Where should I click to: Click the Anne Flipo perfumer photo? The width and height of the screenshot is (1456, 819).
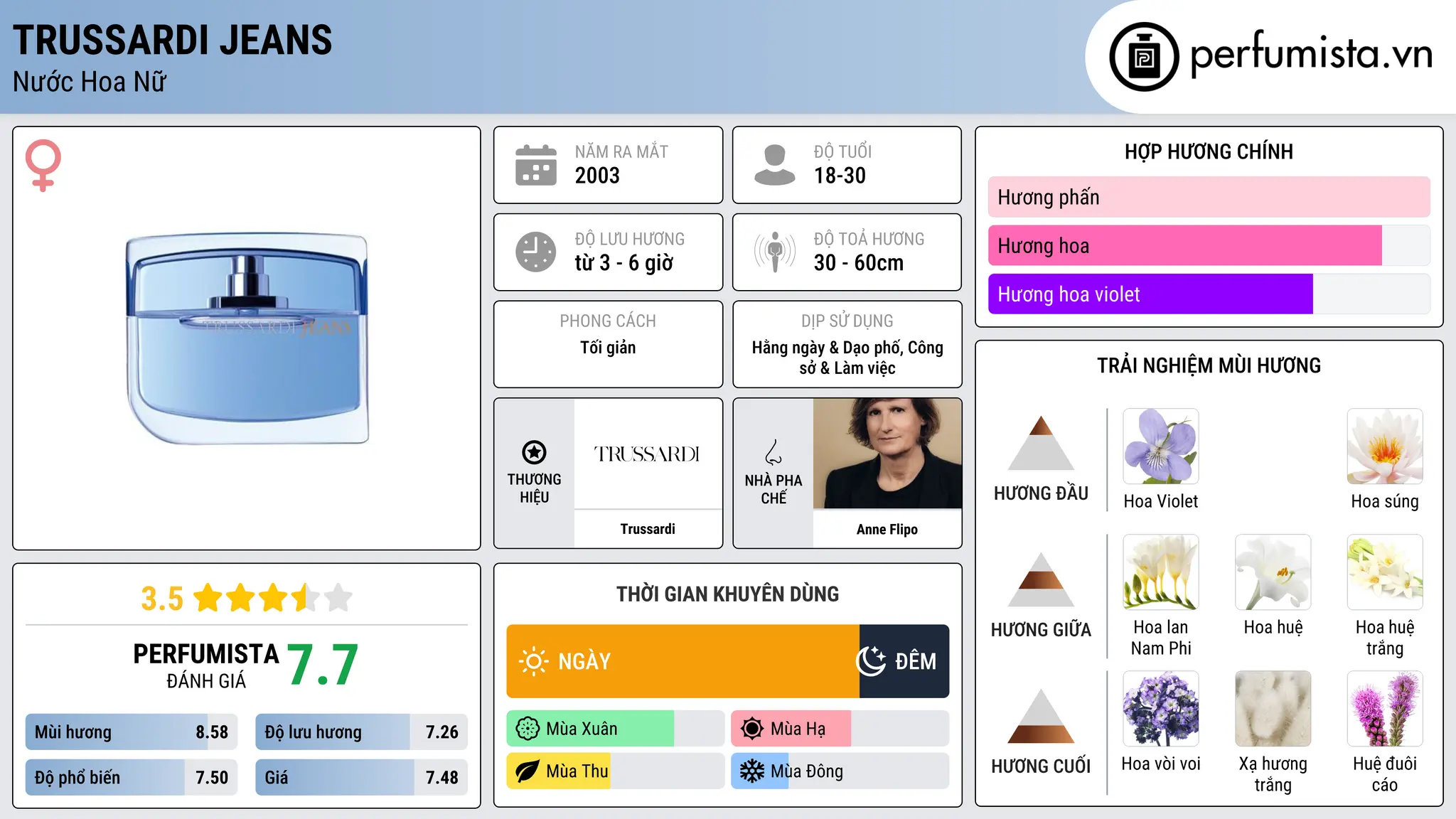tap(887, 454)
